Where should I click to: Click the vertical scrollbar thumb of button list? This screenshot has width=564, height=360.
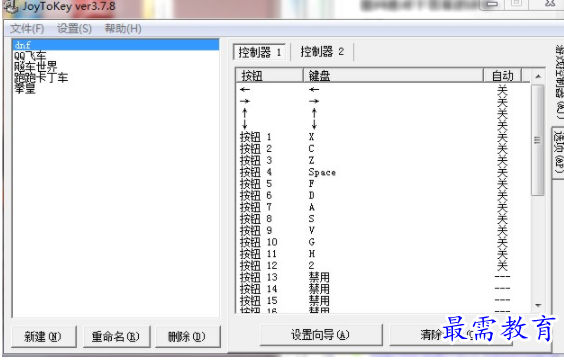click(538, 140)
